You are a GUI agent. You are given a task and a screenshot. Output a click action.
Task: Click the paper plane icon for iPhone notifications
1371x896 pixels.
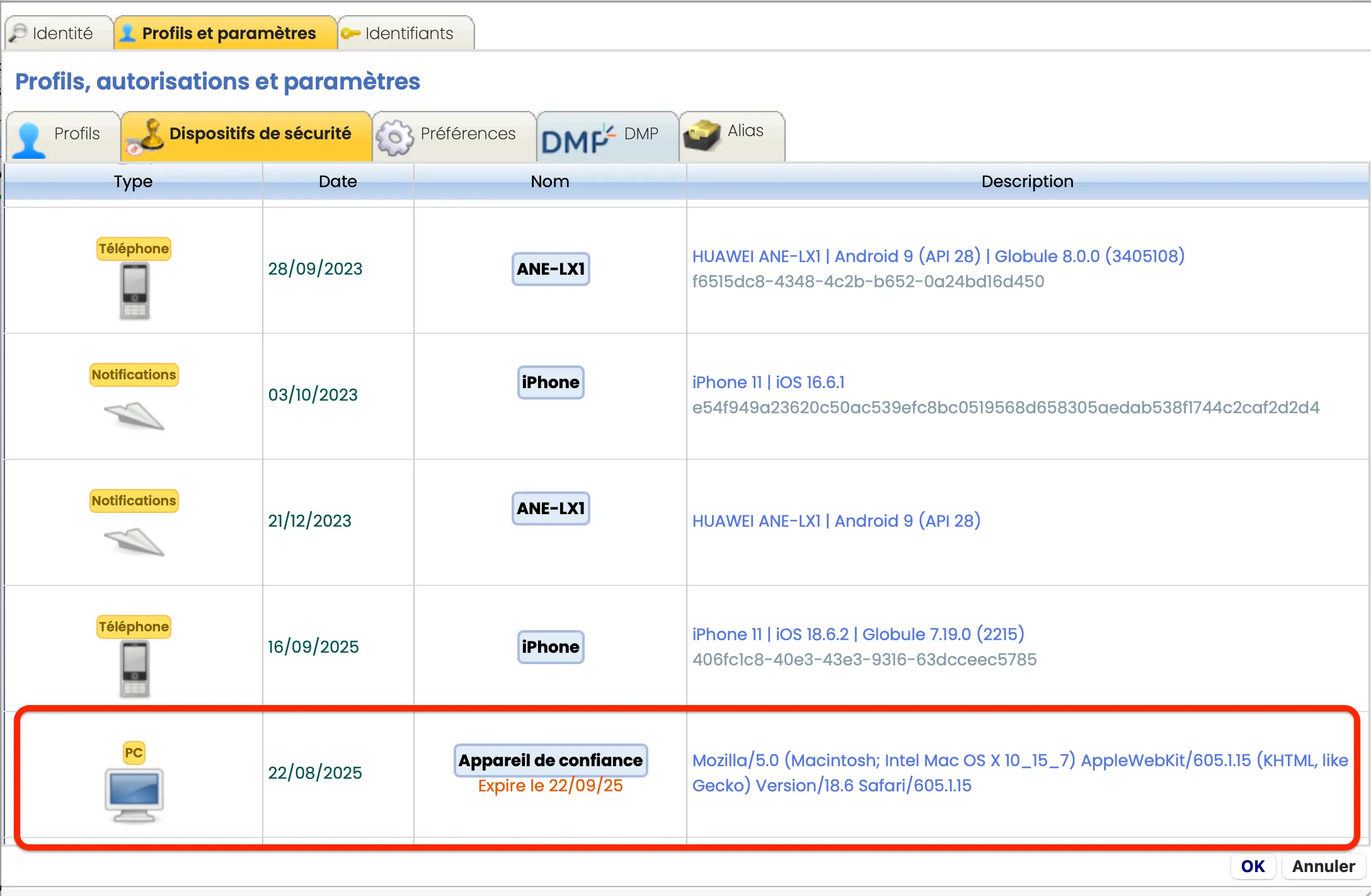pyautogui.click(x=134, y=416)
